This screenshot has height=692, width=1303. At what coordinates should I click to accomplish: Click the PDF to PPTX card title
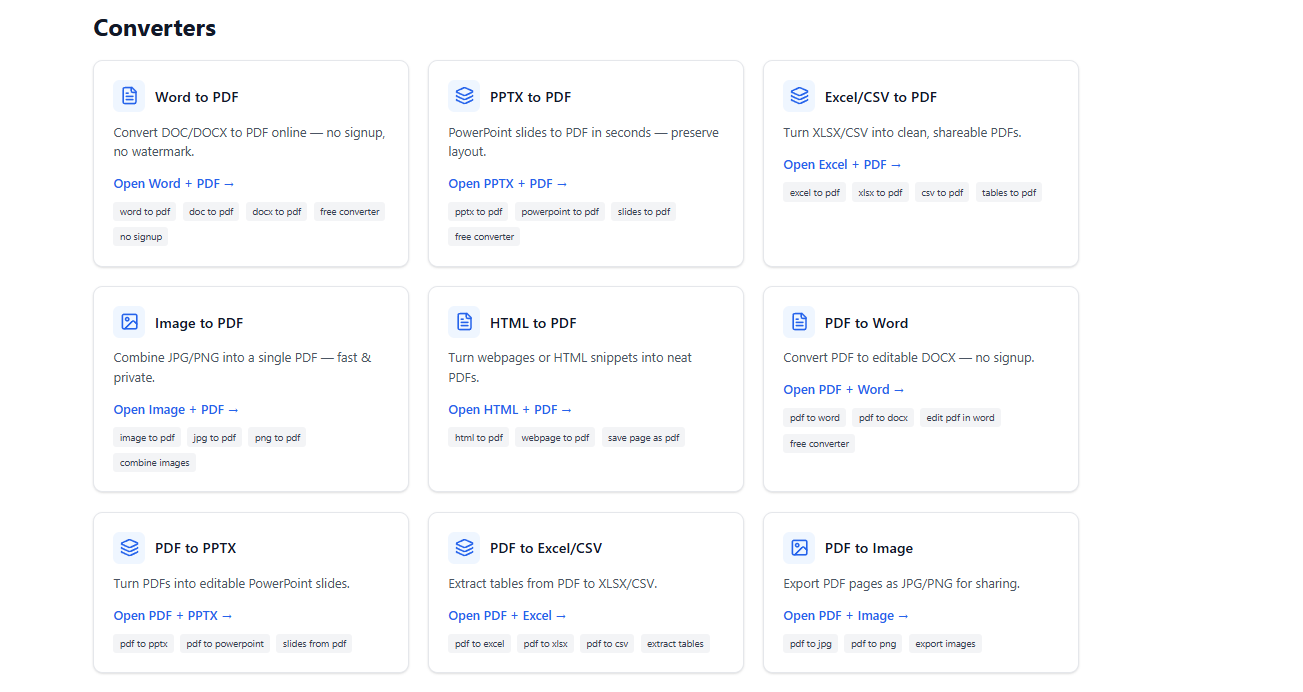click(x=196, y=548)
